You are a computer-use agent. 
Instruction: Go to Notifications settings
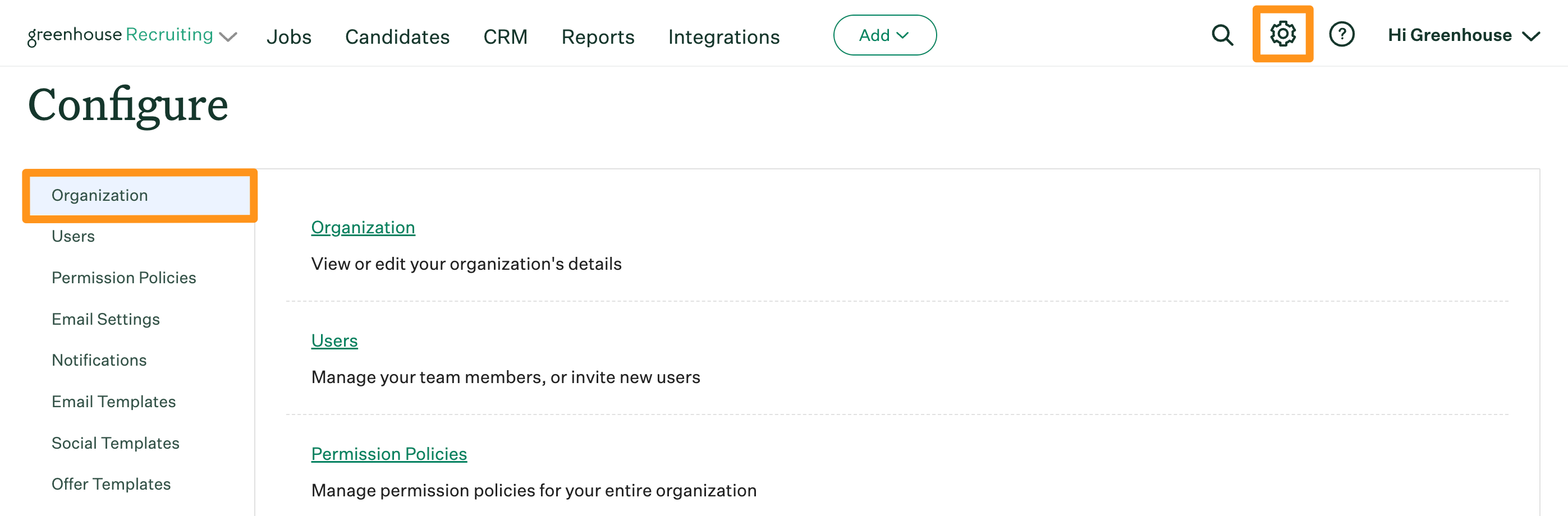coord(99,360)
